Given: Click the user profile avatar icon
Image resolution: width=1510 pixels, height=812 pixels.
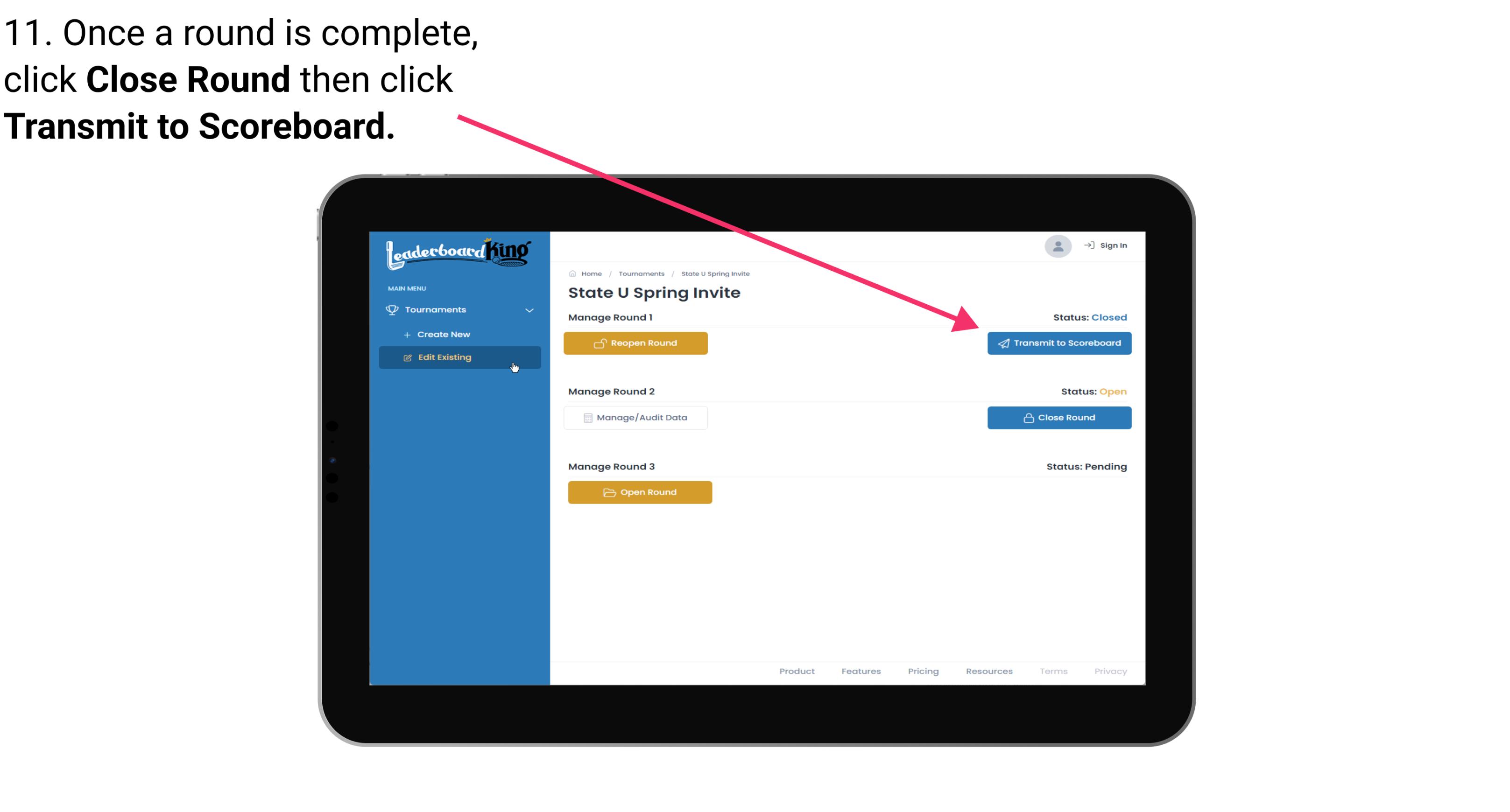Looking at the screenshot, I should (1057, 246).
